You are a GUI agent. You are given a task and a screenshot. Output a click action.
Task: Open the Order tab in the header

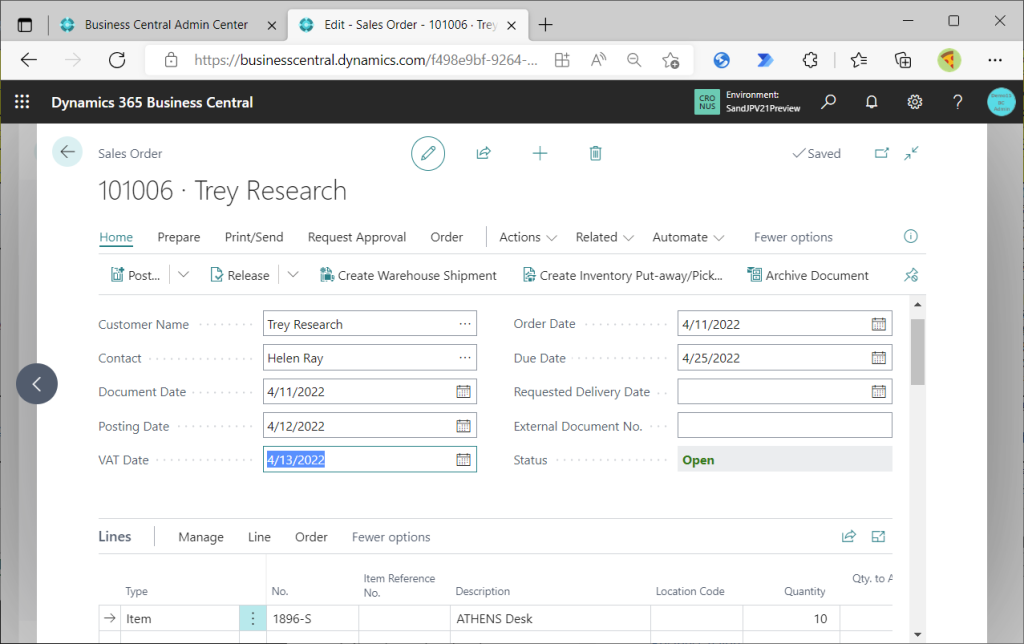click(x=447, y=237)
